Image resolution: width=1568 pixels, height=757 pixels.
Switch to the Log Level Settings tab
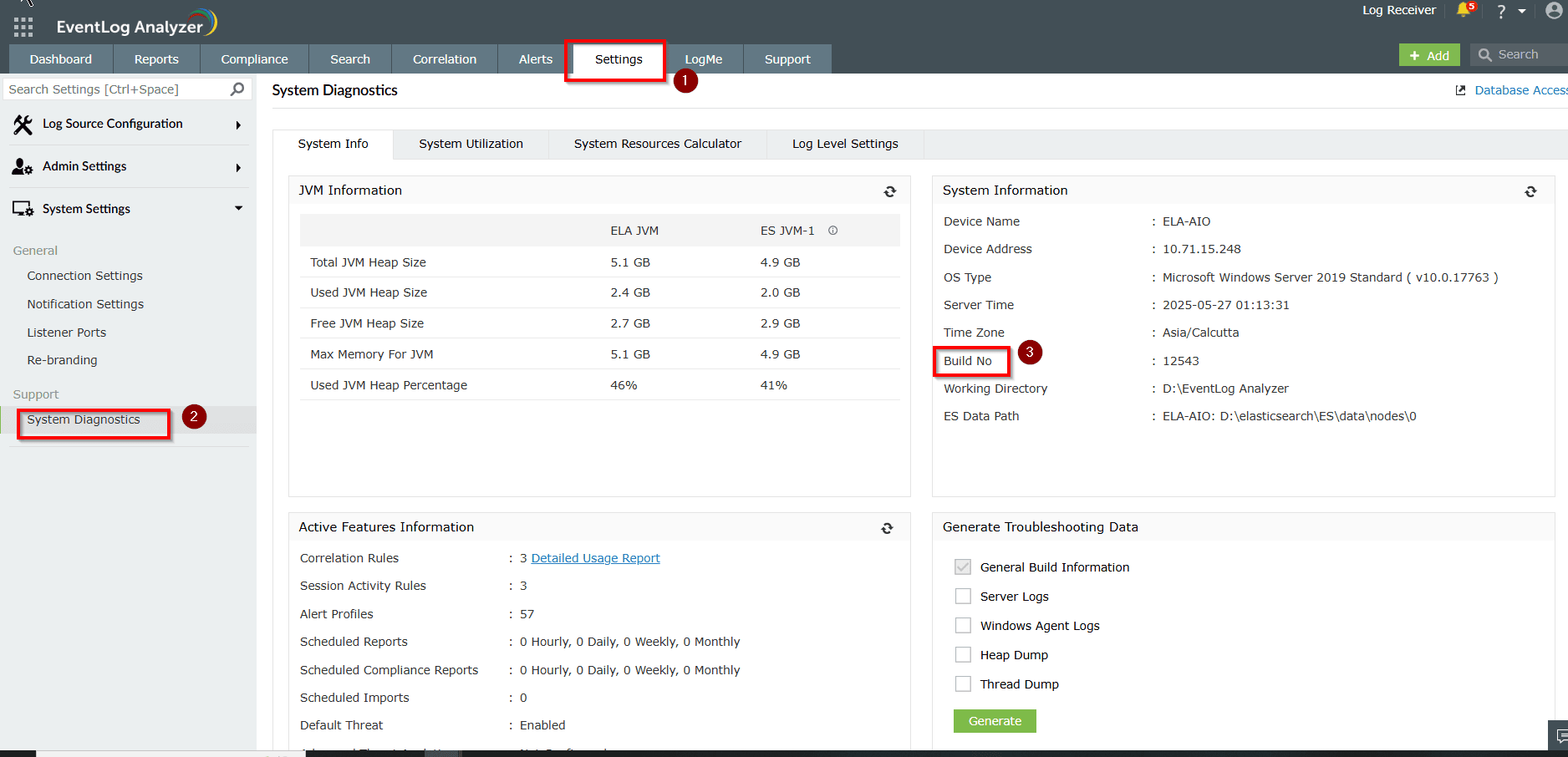click(845, 144)
